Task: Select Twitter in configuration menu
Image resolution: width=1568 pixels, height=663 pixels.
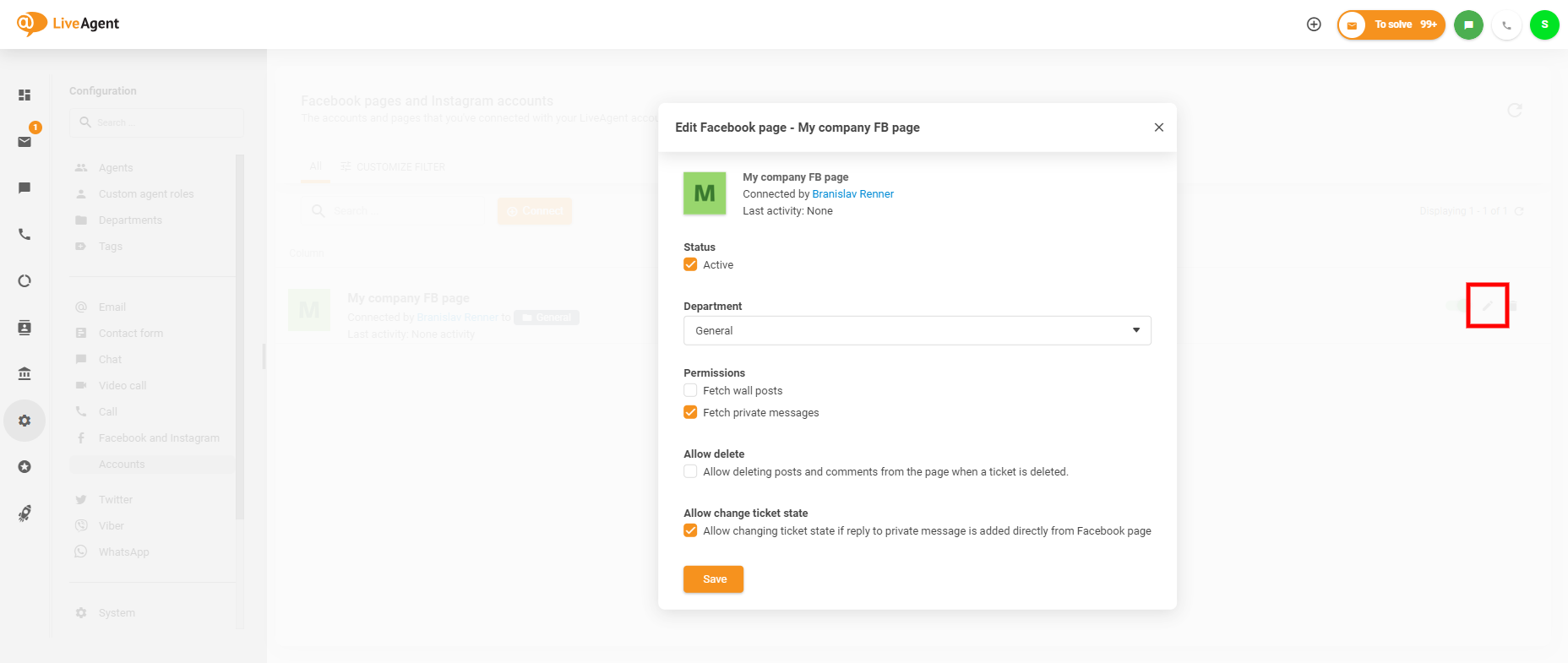Action: click(116, 500)
